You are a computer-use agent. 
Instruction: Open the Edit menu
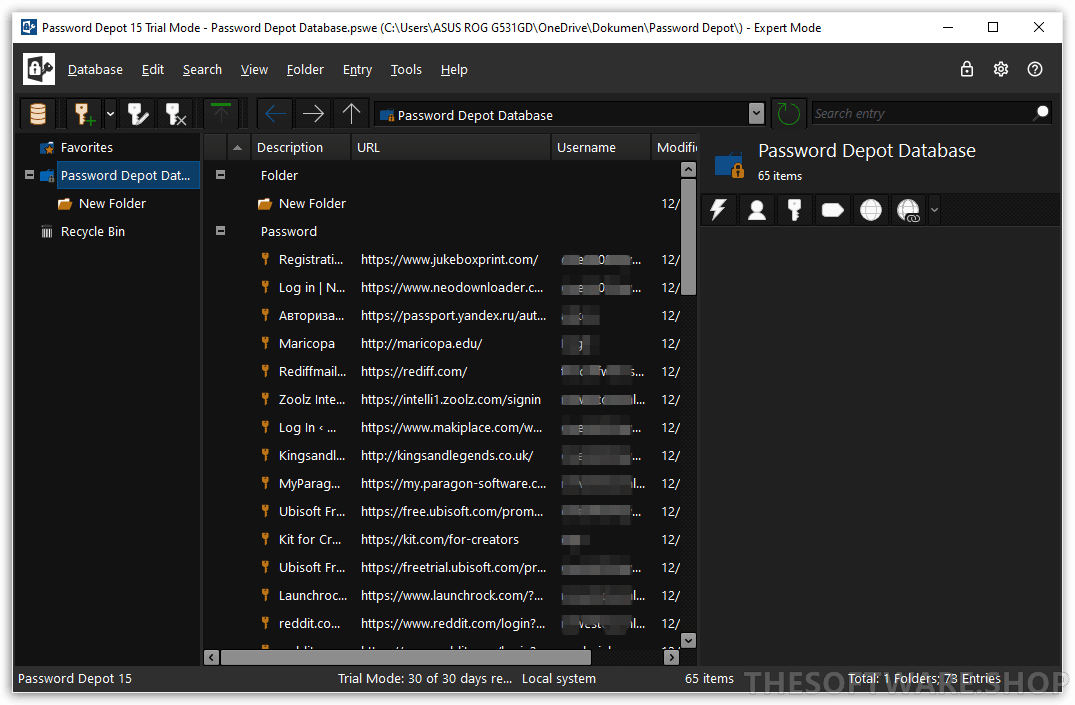click(x=153, y=69)
